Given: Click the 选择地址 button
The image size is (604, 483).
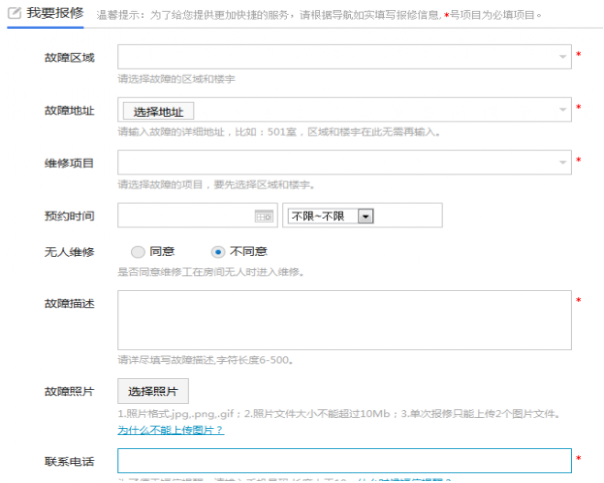Looking at the screenshot, I should 158,111.
